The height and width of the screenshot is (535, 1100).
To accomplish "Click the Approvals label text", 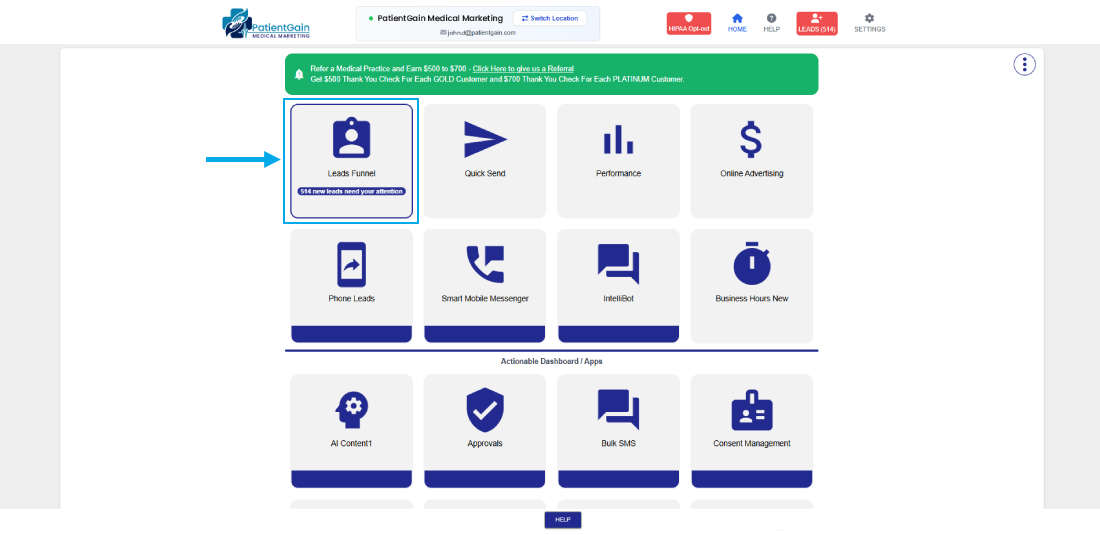I will pos(485,443).
